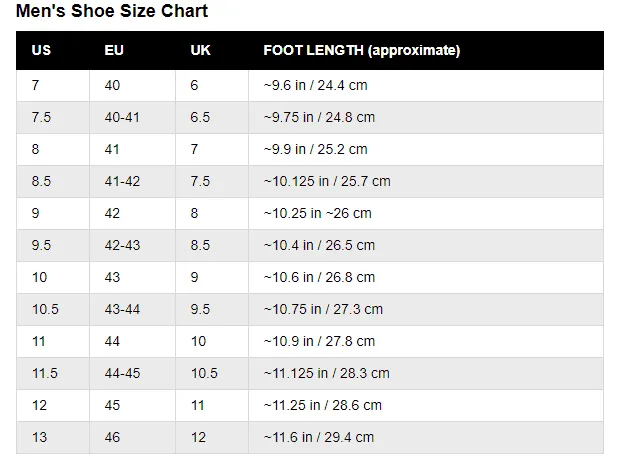The image size is (619, 463).
Task: Select the US size 9 cell
Action: pyautogui.click(x=36, y=213)
